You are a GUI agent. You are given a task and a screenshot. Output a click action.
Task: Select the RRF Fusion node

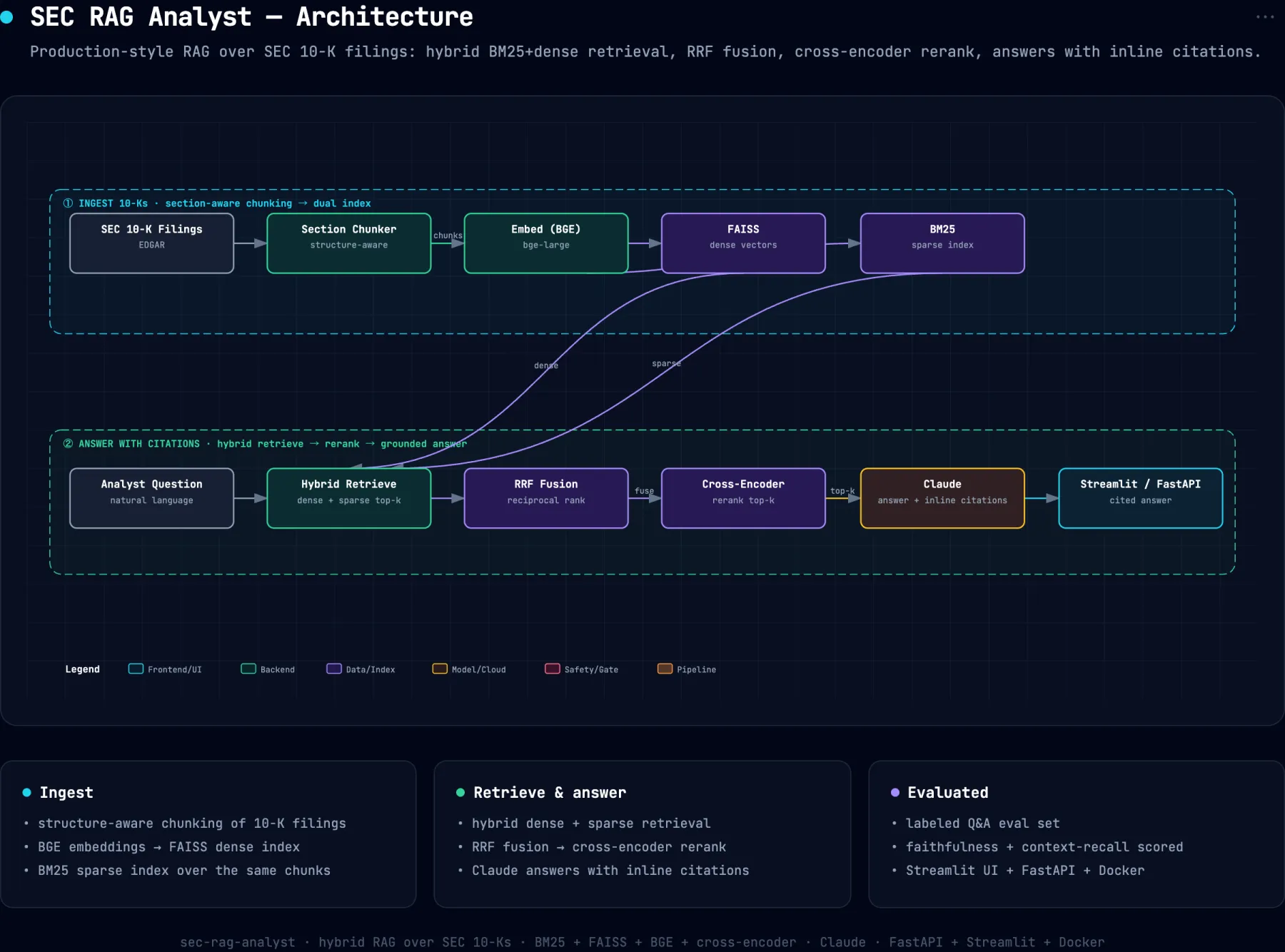coord(546,498)
